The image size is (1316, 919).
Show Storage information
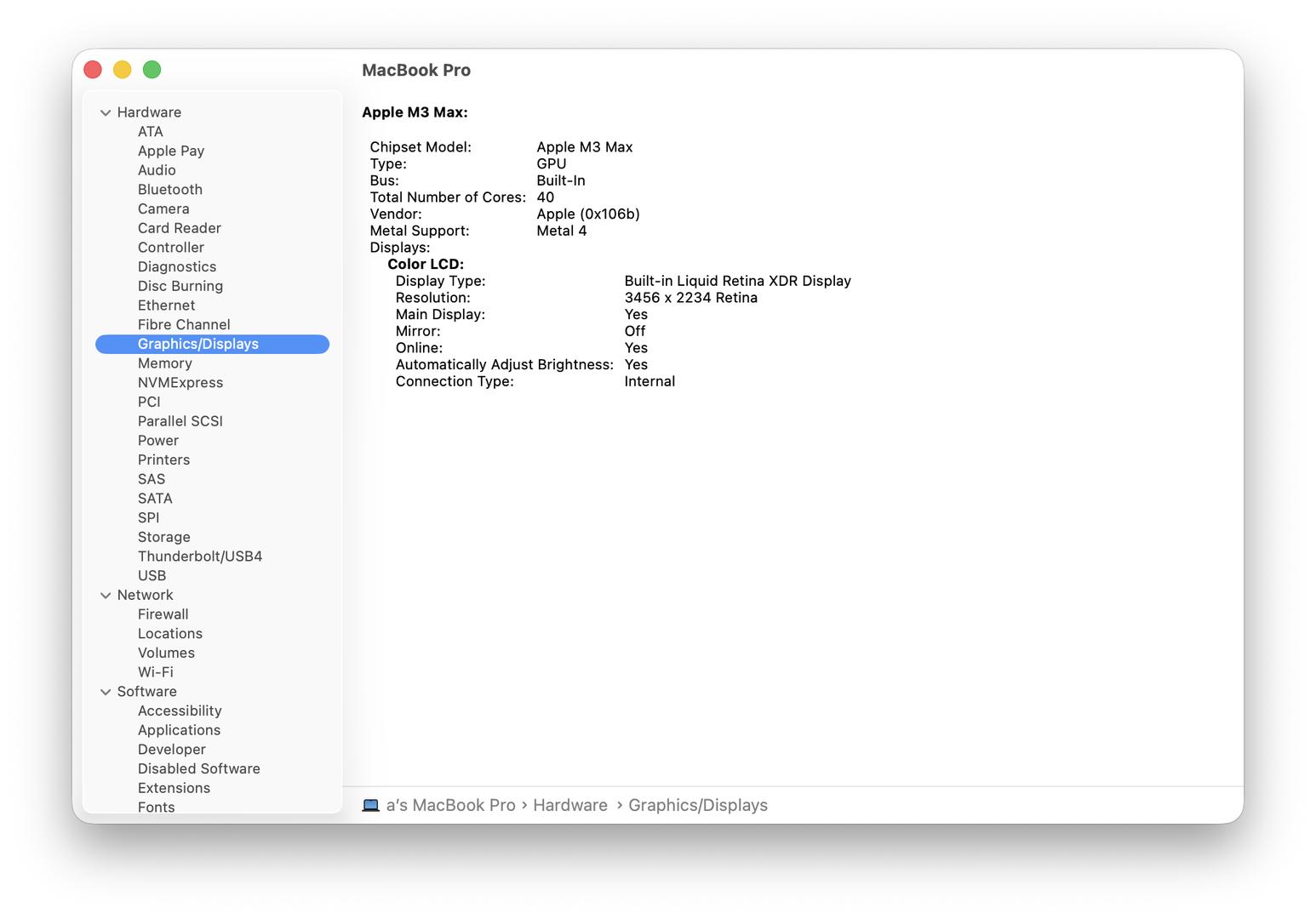[163, 537]
